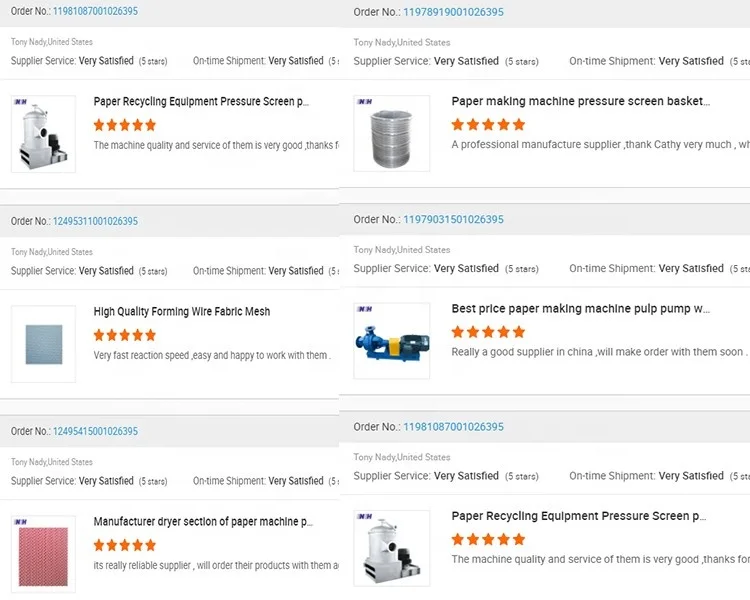
Task: Click the pressure screen basket product thumbnail
Action: (x=392, y=133)
